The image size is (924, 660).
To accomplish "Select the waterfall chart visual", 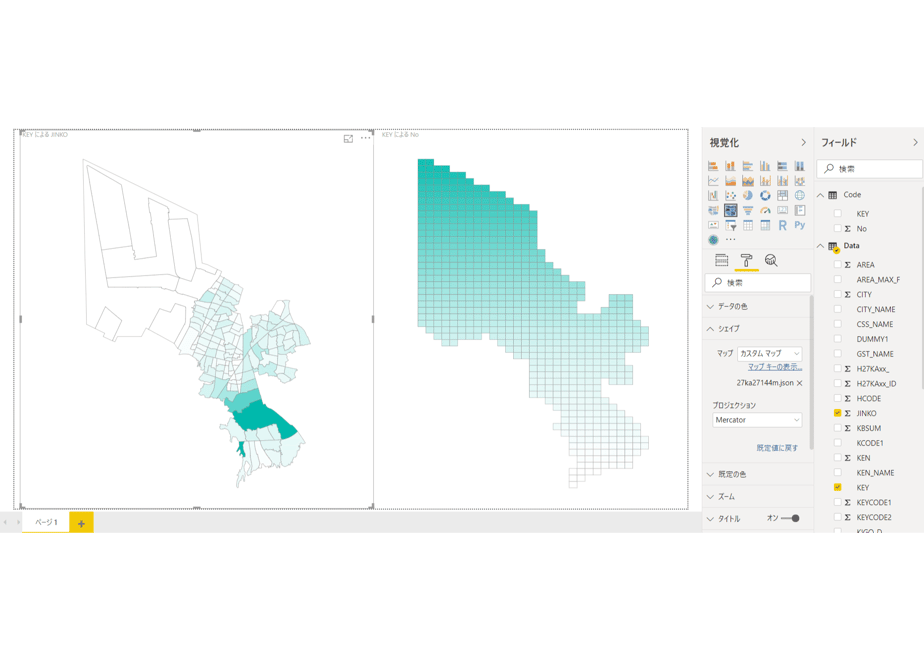I will click(713, 195).
